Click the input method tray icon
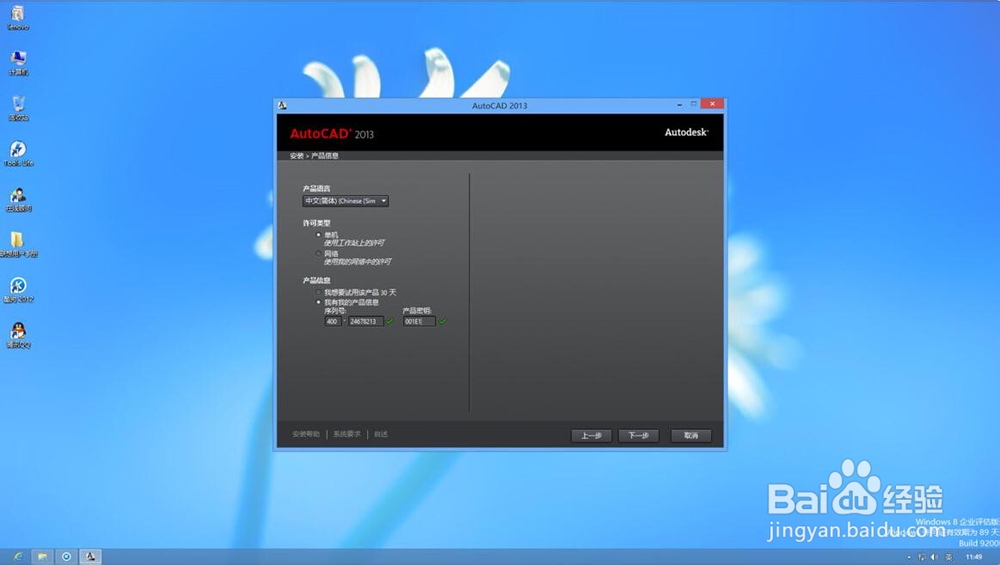 (949, 557)
